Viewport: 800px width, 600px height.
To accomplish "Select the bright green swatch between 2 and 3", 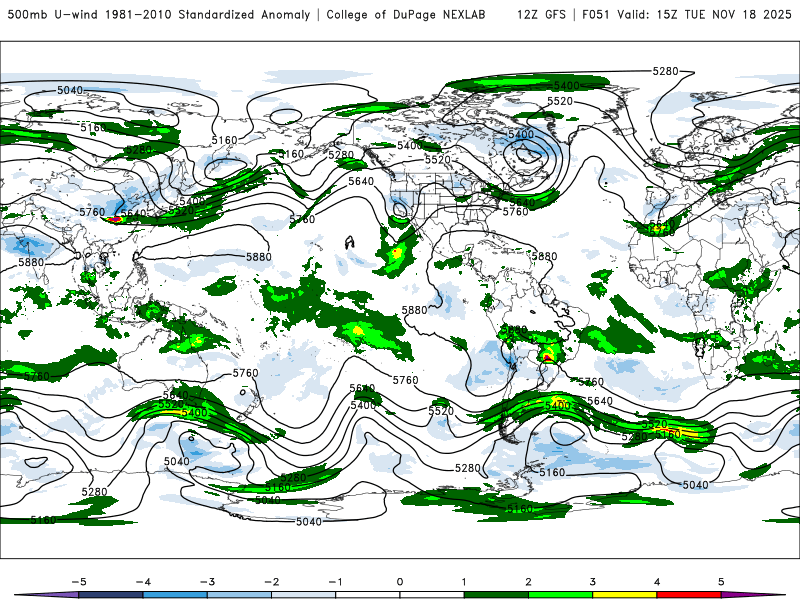I will coord(560,595).
